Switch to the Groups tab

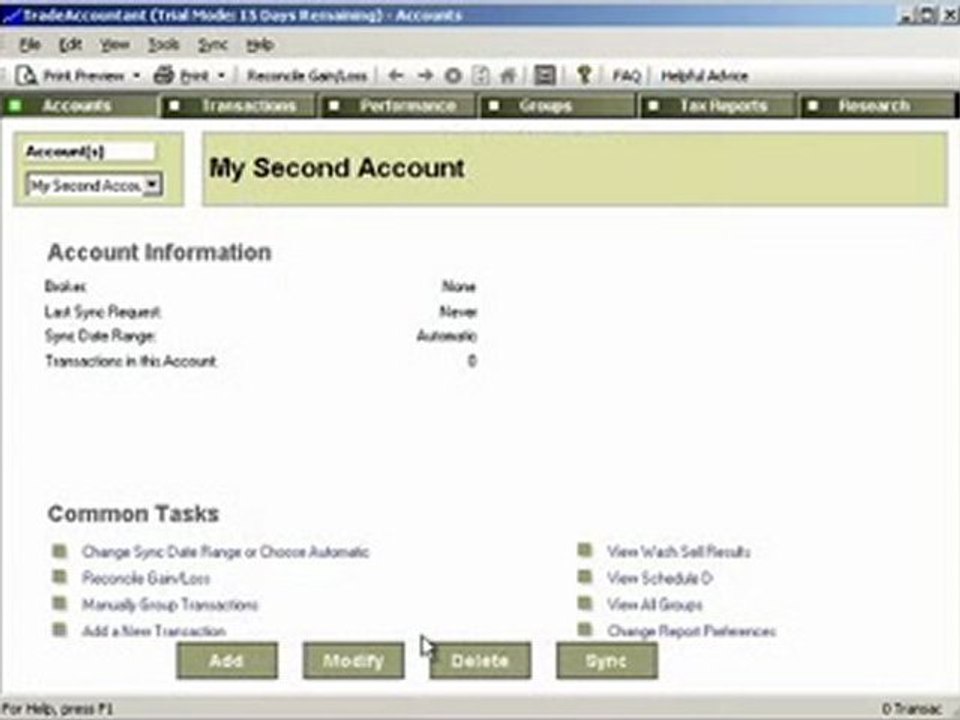tap(558, 105)
